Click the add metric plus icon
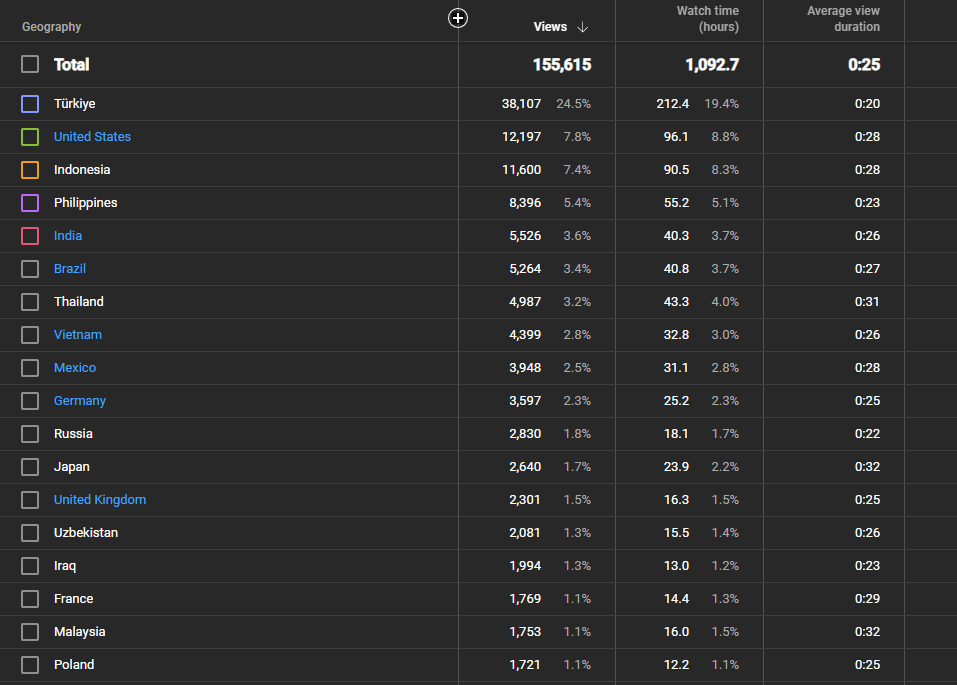 pos(458,18)
